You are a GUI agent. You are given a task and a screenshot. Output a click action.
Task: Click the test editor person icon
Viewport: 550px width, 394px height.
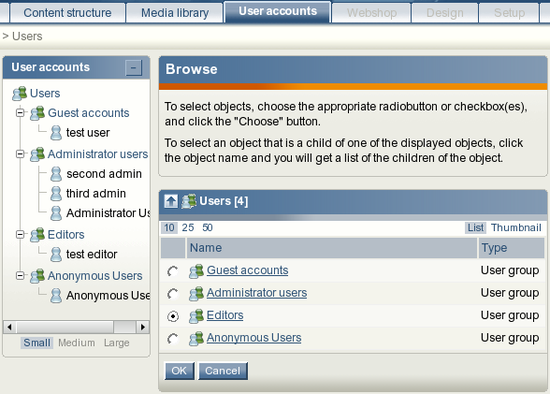56,254
